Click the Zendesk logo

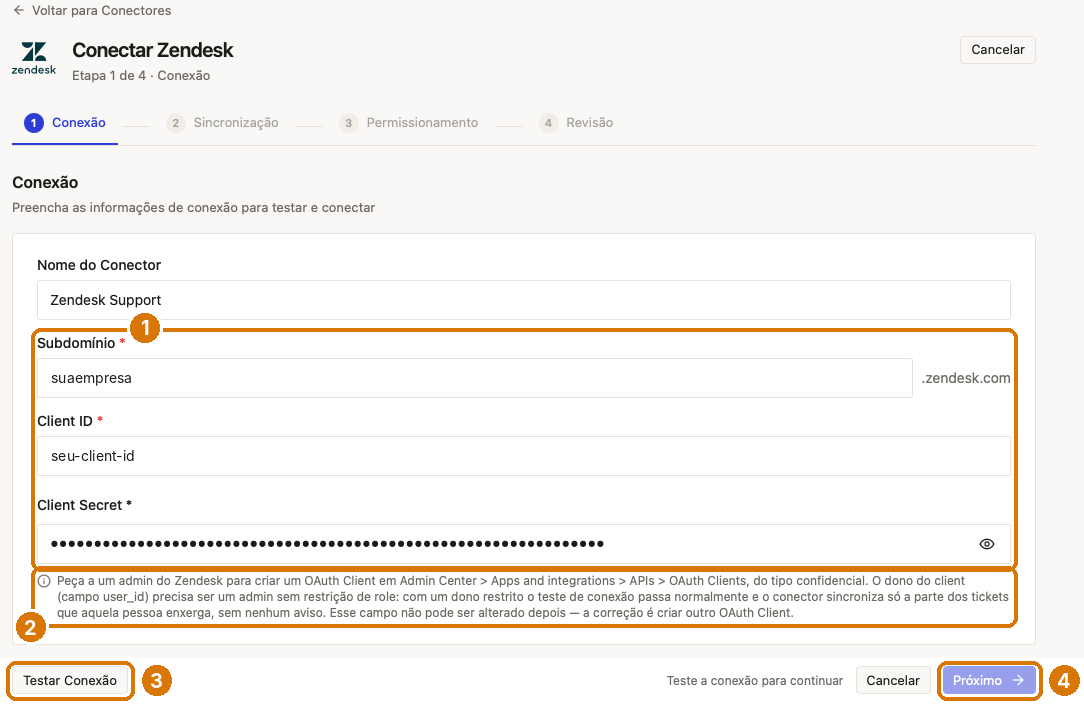coord(34,59)
